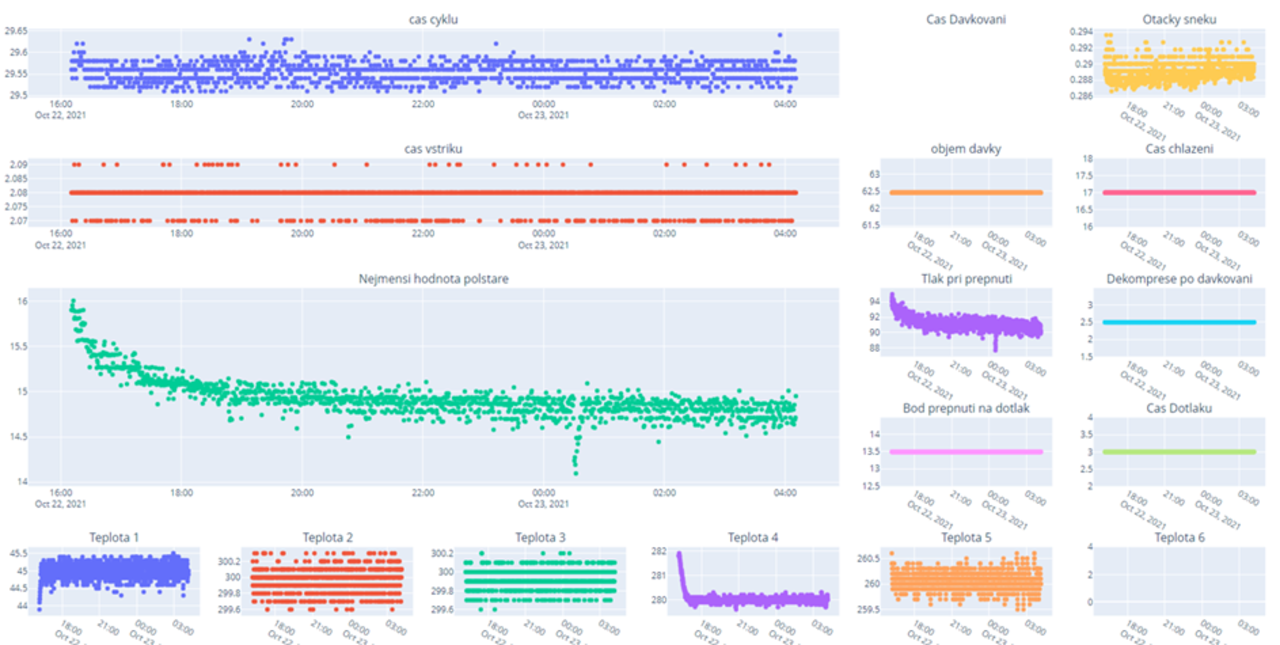Click the initial peak of the Teplota 4 curve

pyautogui.click(x=679, y=554)
